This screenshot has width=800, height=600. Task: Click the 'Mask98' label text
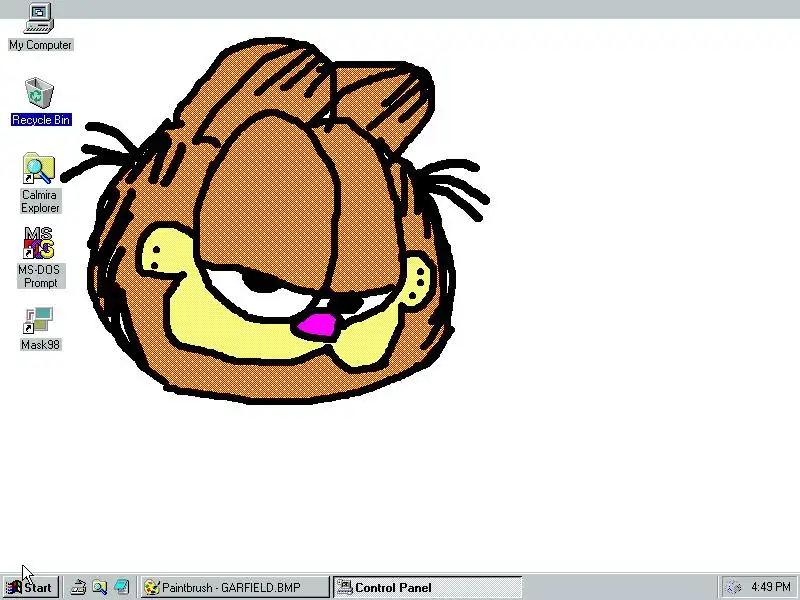40,345
